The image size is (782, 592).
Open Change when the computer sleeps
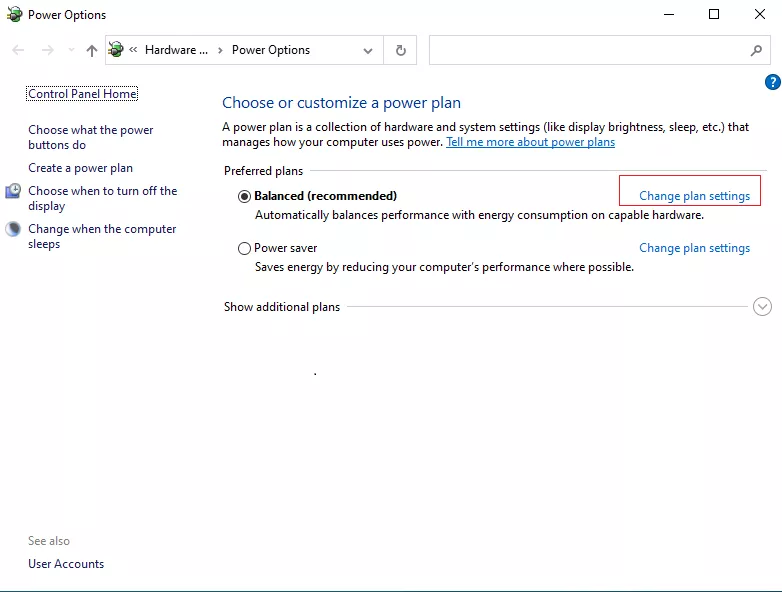click(x=102, y=236)
